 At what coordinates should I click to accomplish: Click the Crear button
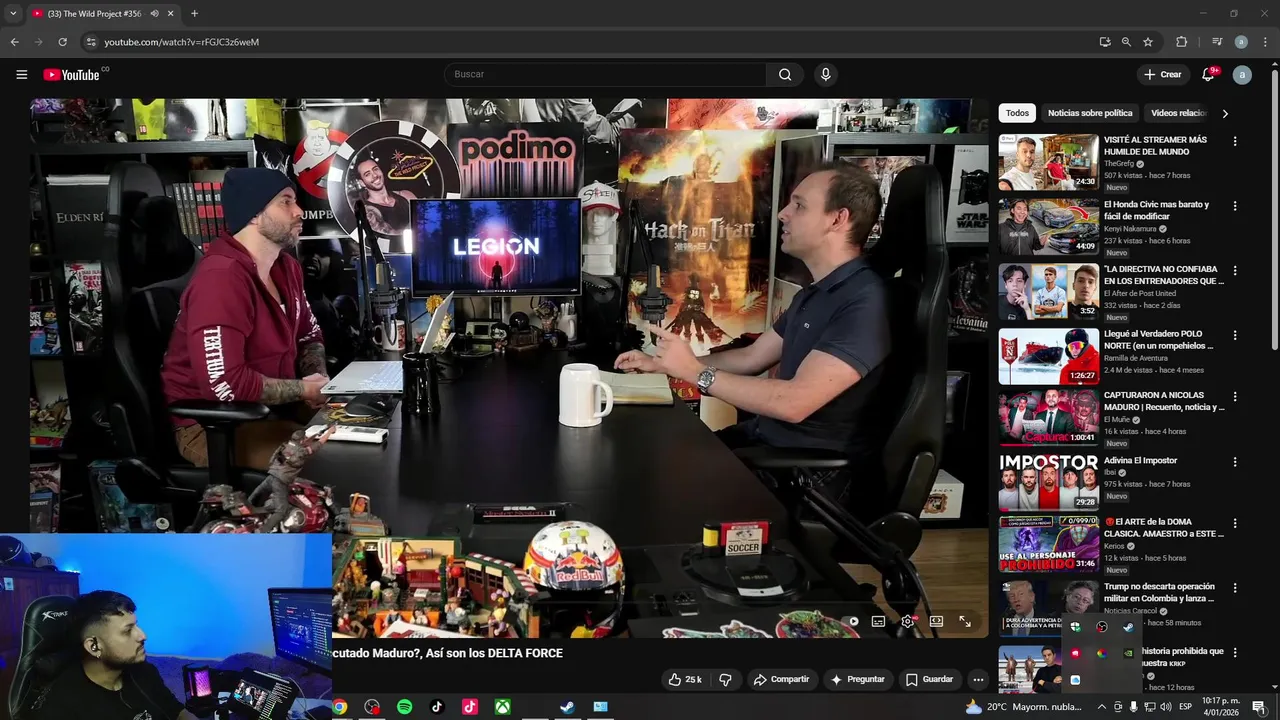[x=1163, y=75]
